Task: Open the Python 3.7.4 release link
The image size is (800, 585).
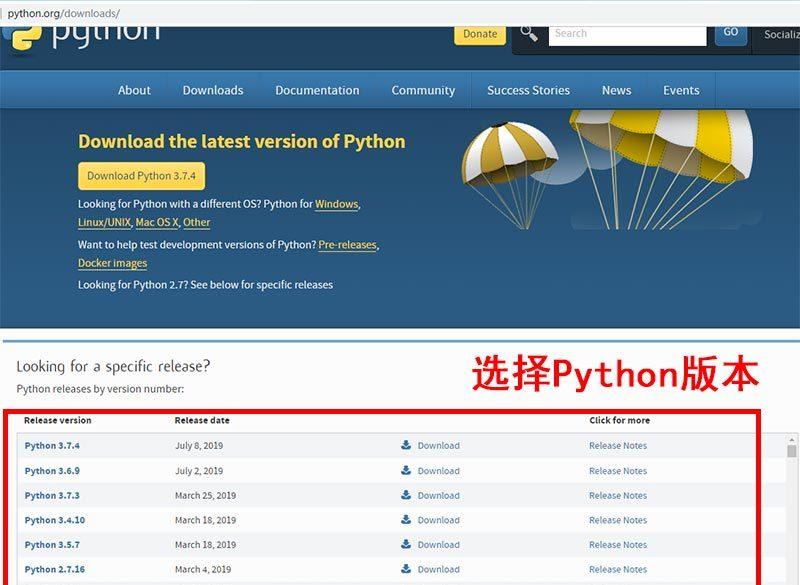Action: (52, 445)
